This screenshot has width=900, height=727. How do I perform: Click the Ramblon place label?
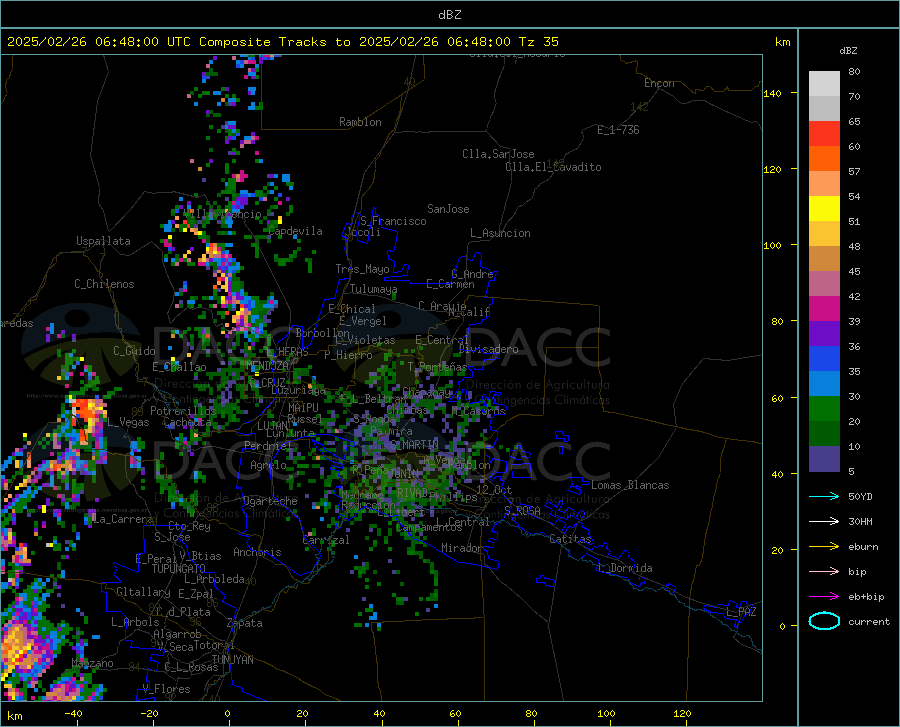pyautogui.click(x=360, y=122)
